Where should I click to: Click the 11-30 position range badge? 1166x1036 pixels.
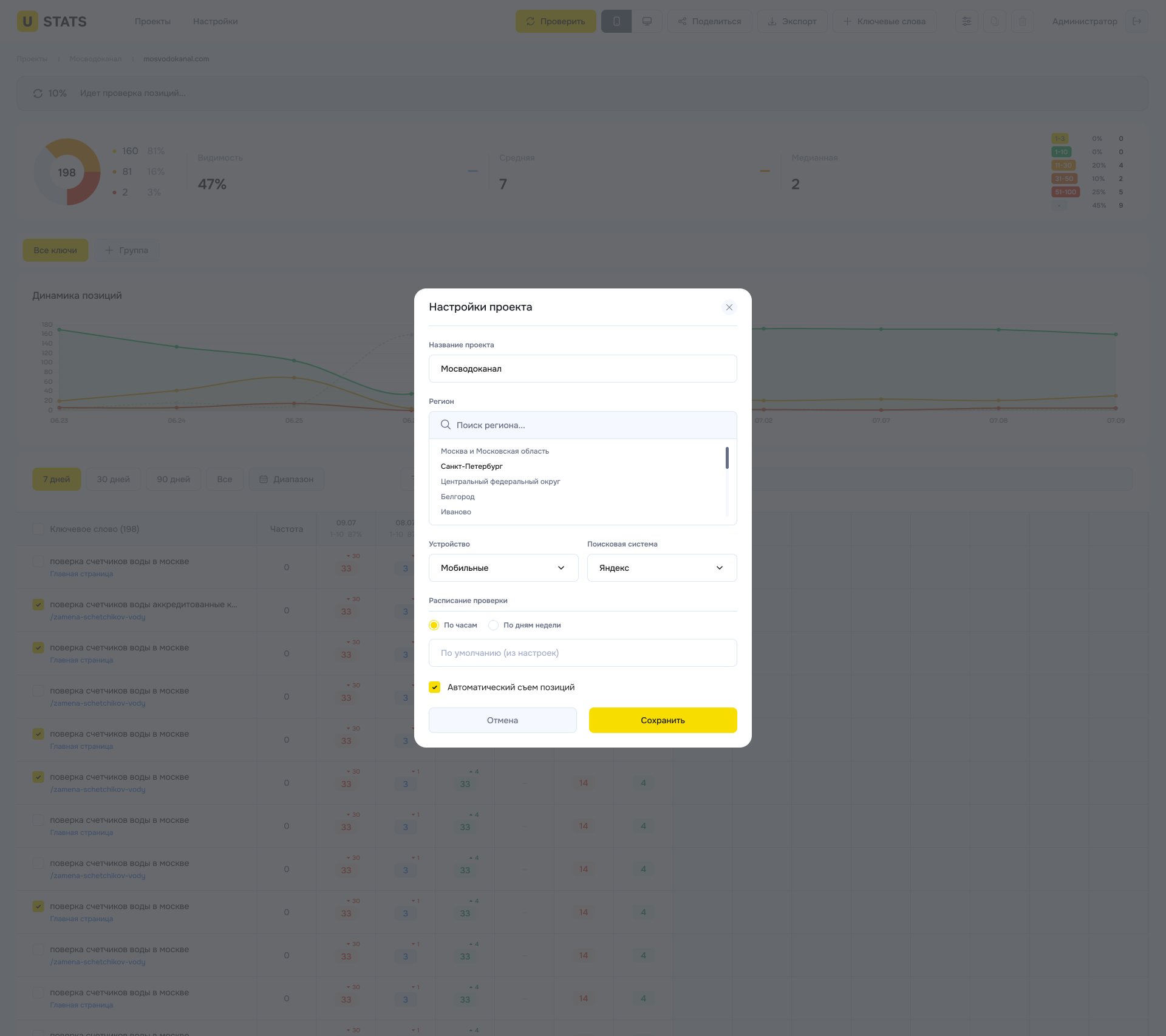(x=1063, y=165)
